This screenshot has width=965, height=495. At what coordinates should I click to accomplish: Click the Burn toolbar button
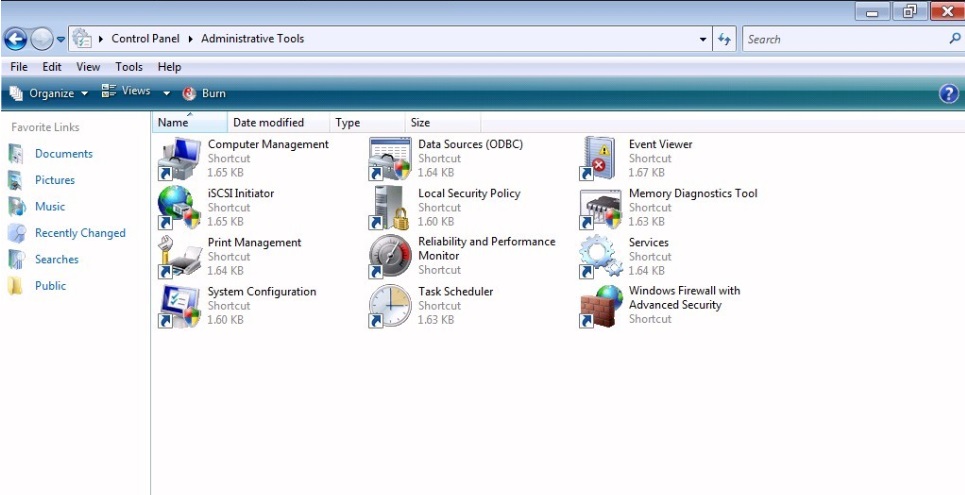point(204,93)
